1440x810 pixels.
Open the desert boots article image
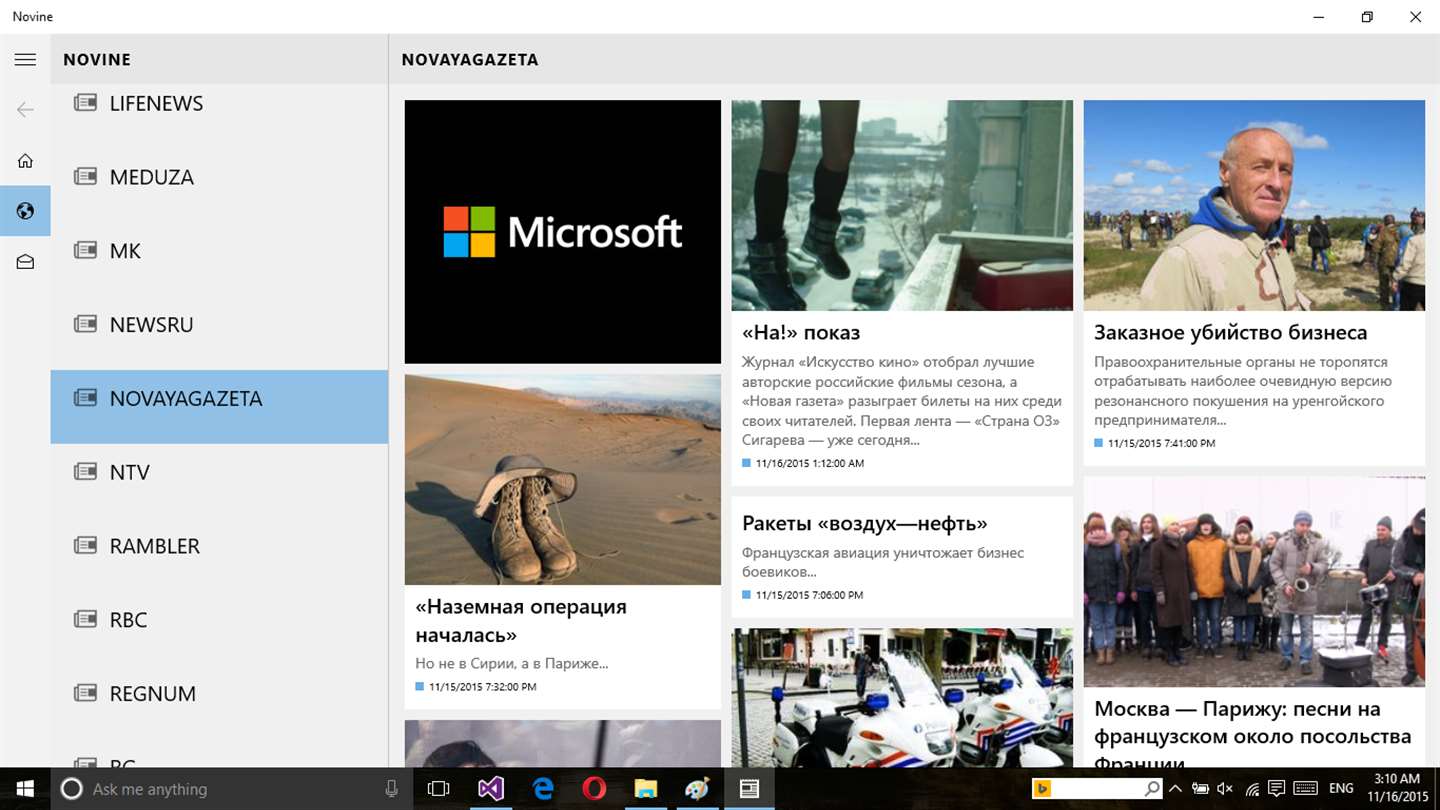pyautogui.click(x=562, y=479)
